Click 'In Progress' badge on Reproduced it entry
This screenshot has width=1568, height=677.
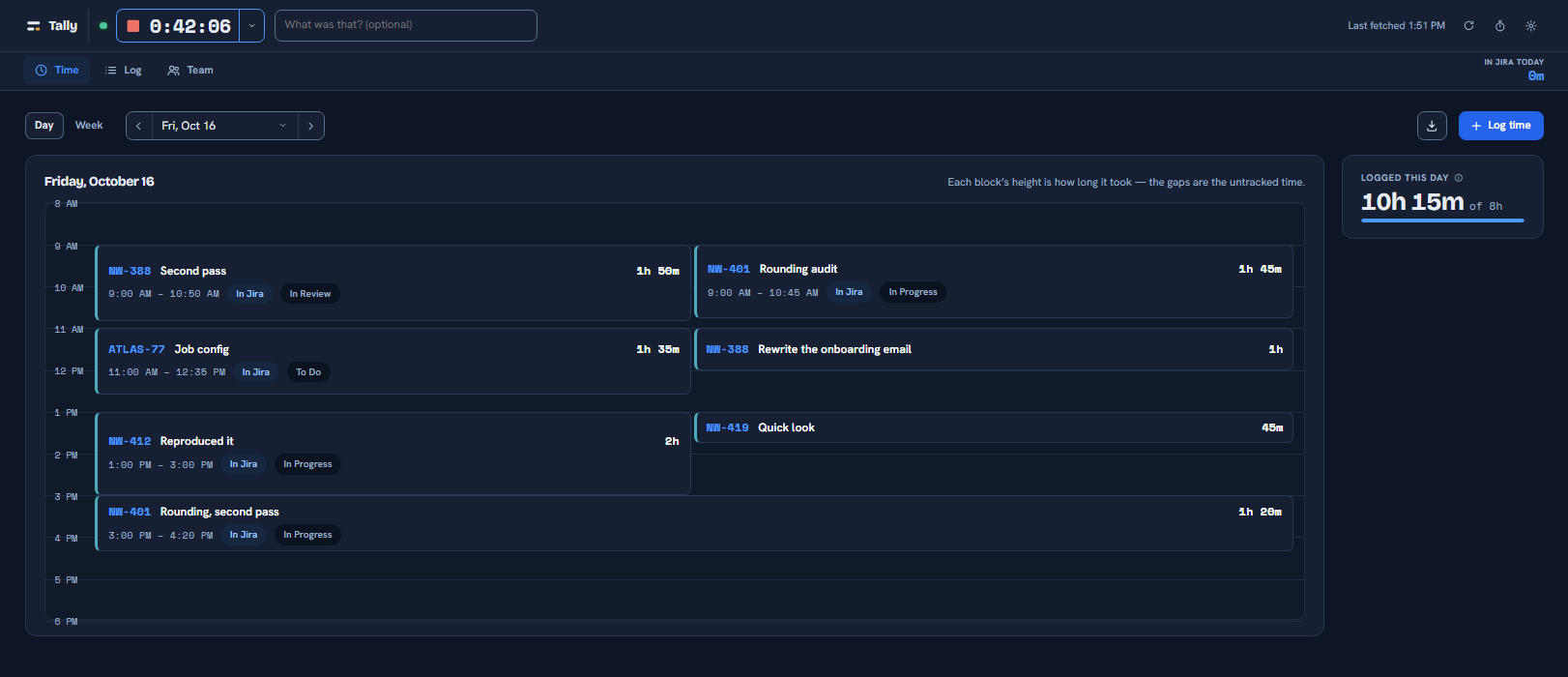(x=307, y=464)
